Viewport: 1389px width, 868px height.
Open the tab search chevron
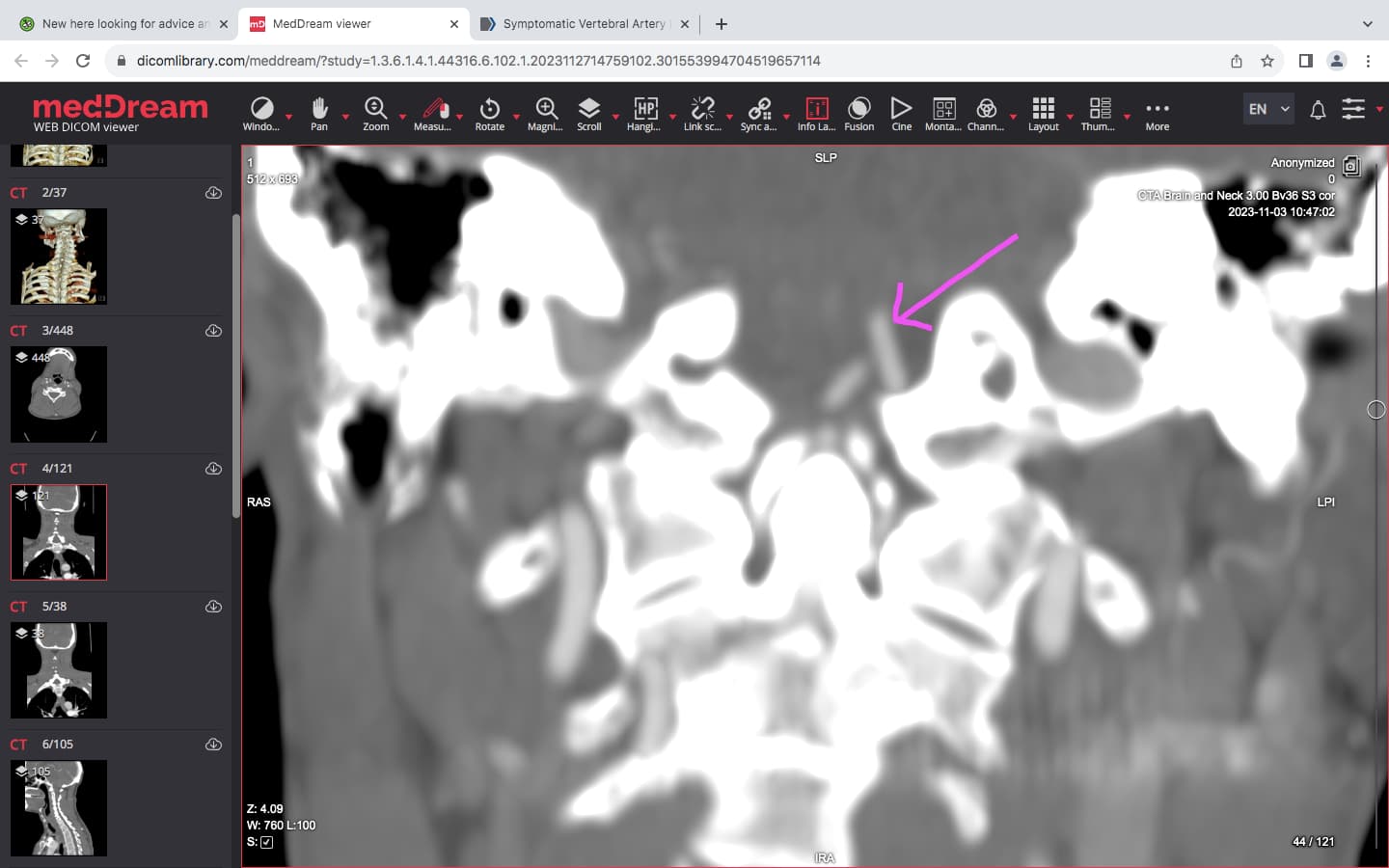1367,24
